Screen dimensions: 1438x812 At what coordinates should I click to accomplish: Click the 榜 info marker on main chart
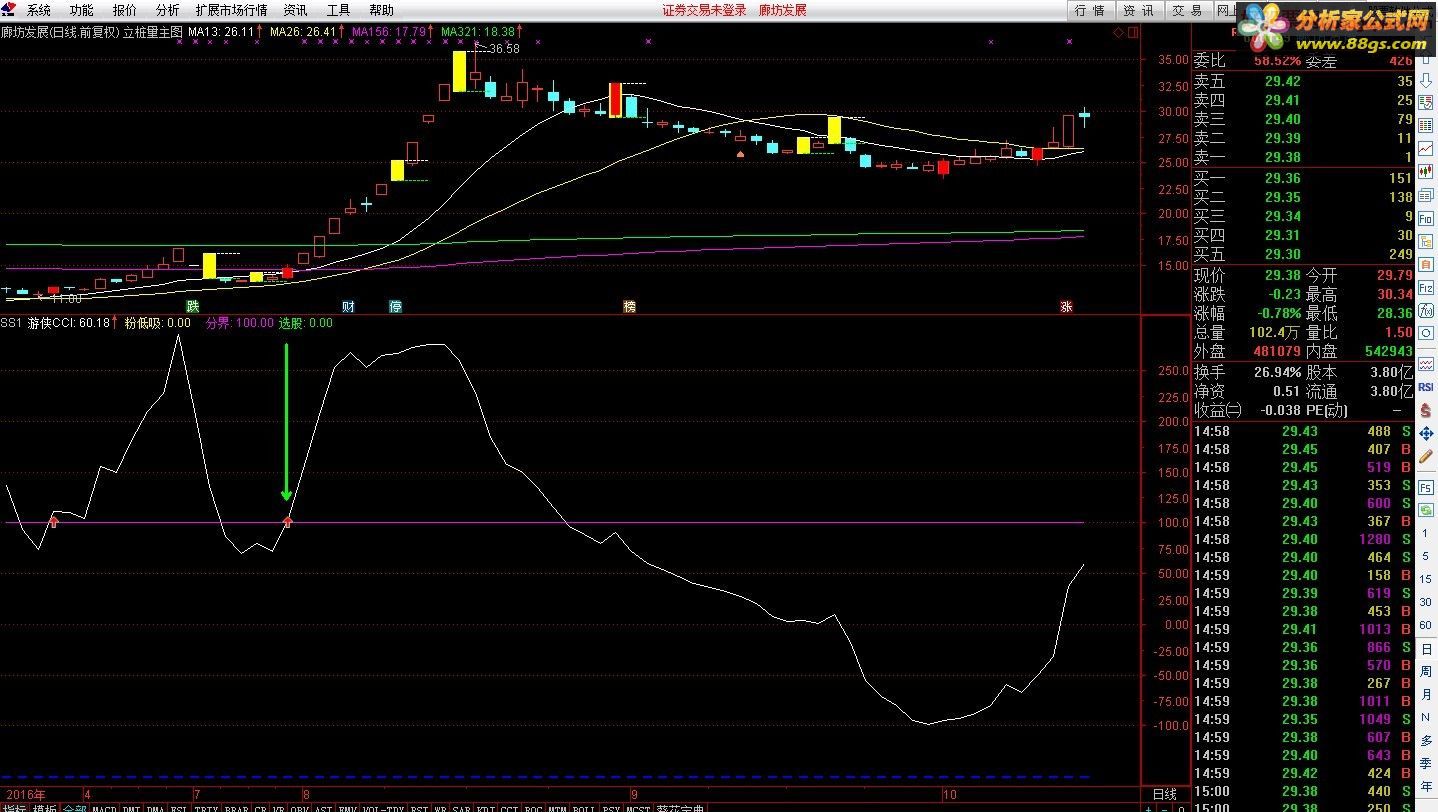(629, 306)
